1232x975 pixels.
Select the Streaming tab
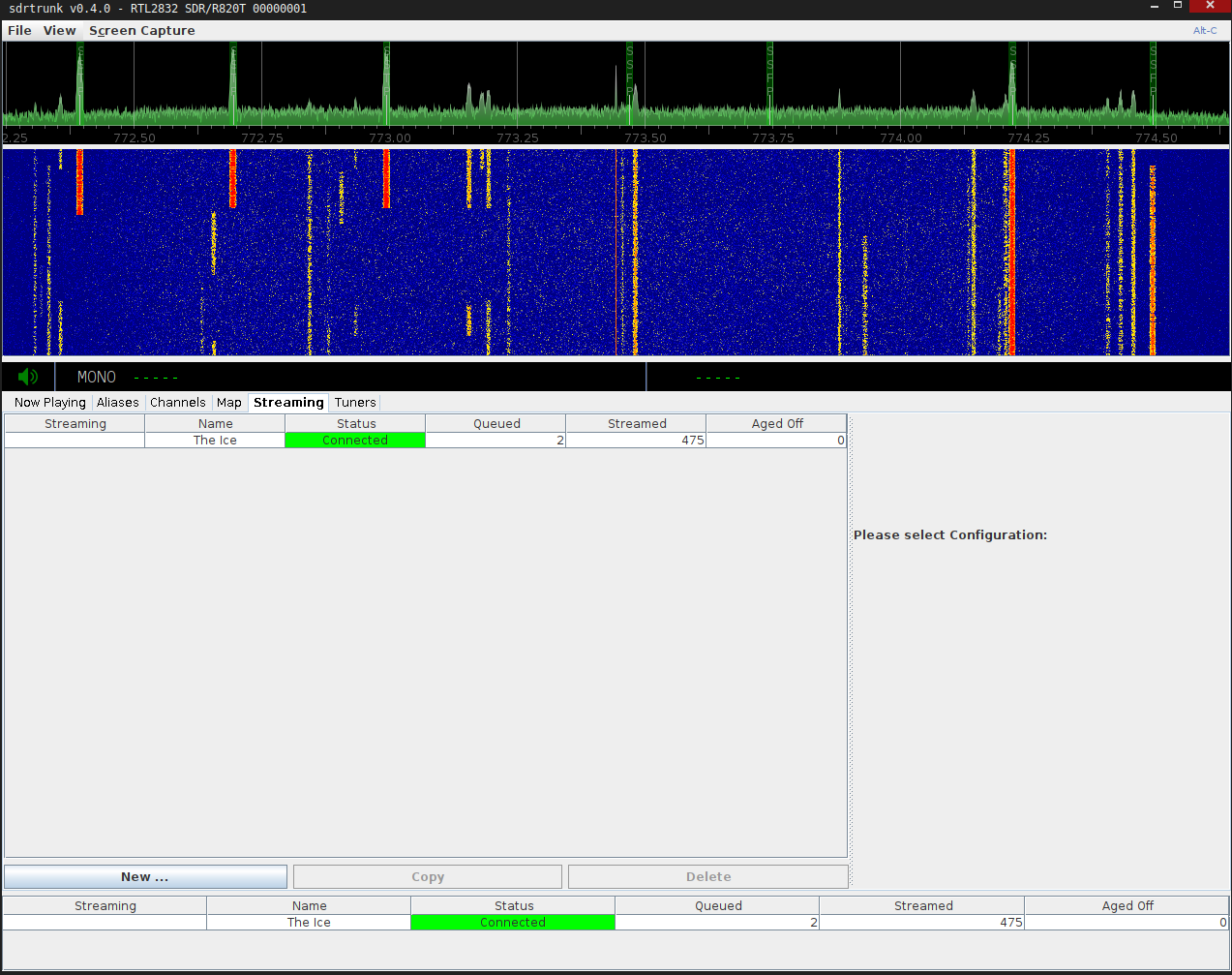pyautogui.click(x=288, y=403)
